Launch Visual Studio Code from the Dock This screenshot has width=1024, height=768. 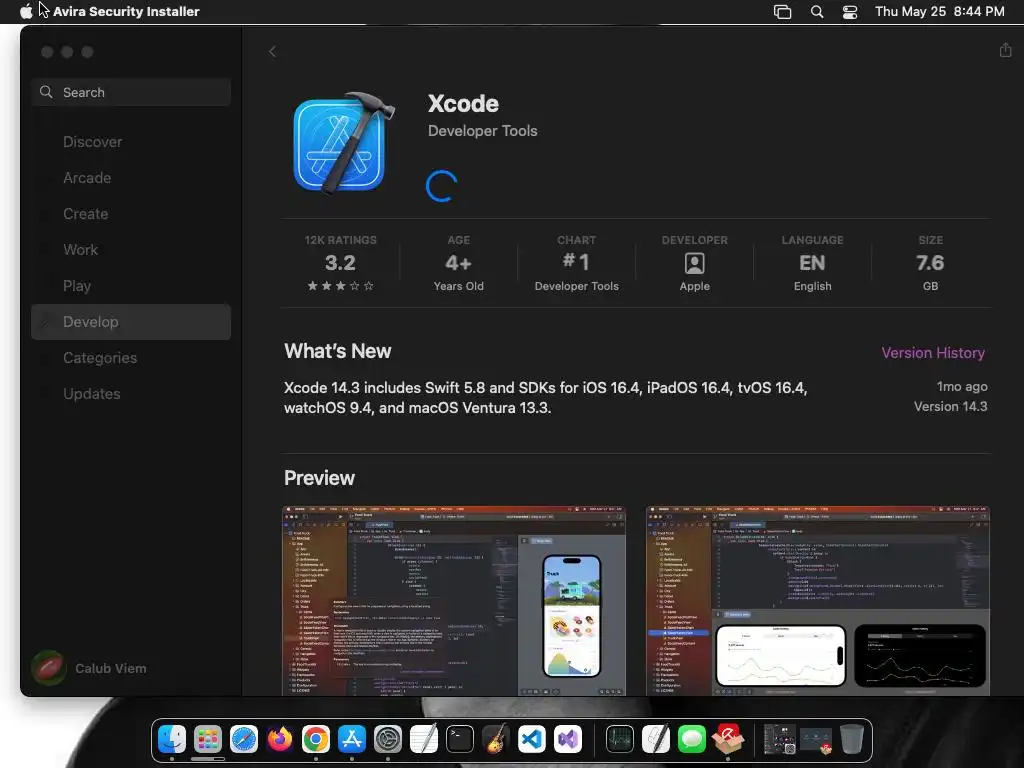(x=532, y=739)
